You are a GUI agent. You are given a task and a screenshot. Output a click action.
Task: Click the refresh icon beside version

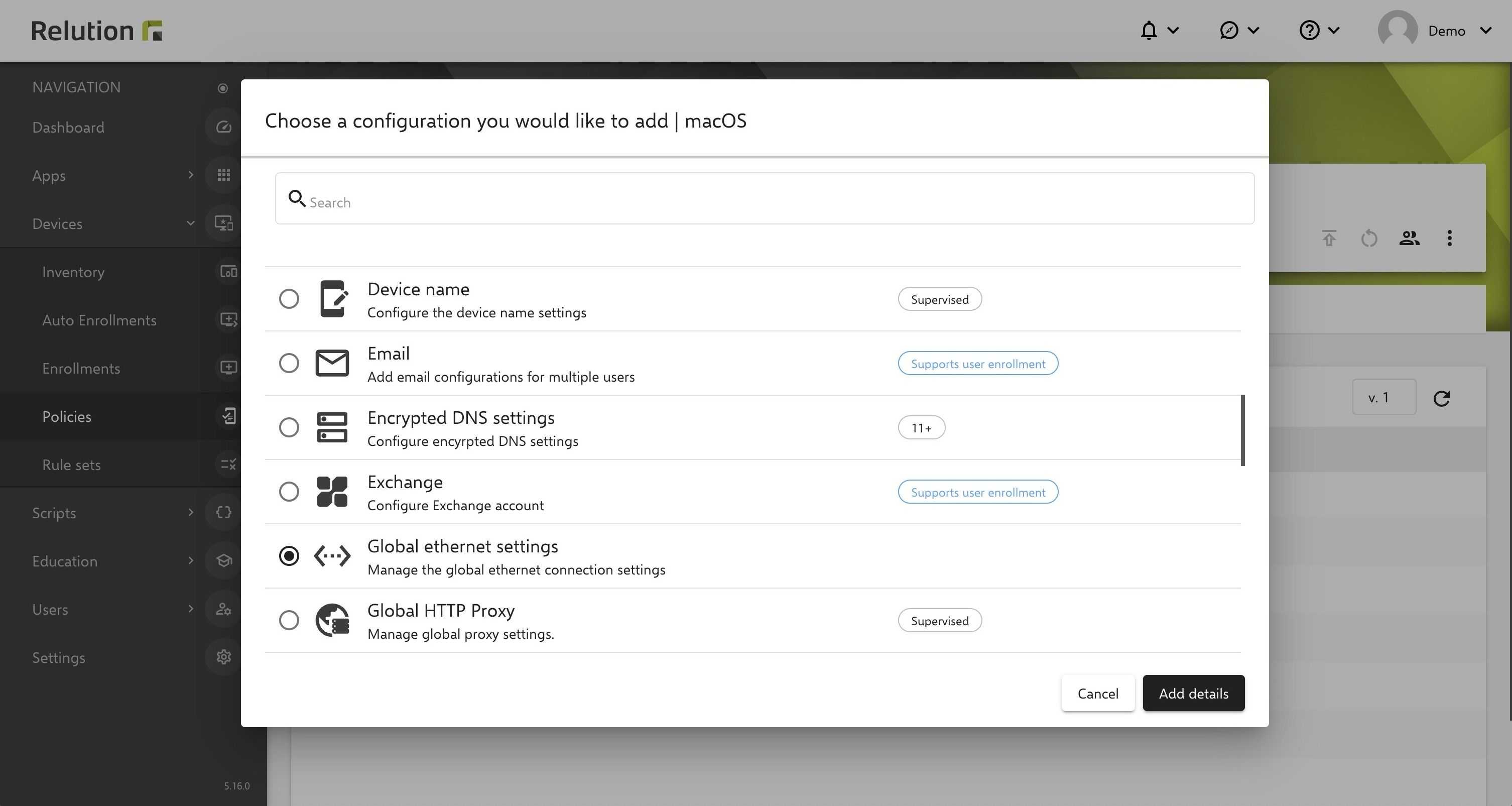[x=1442, y=398]
